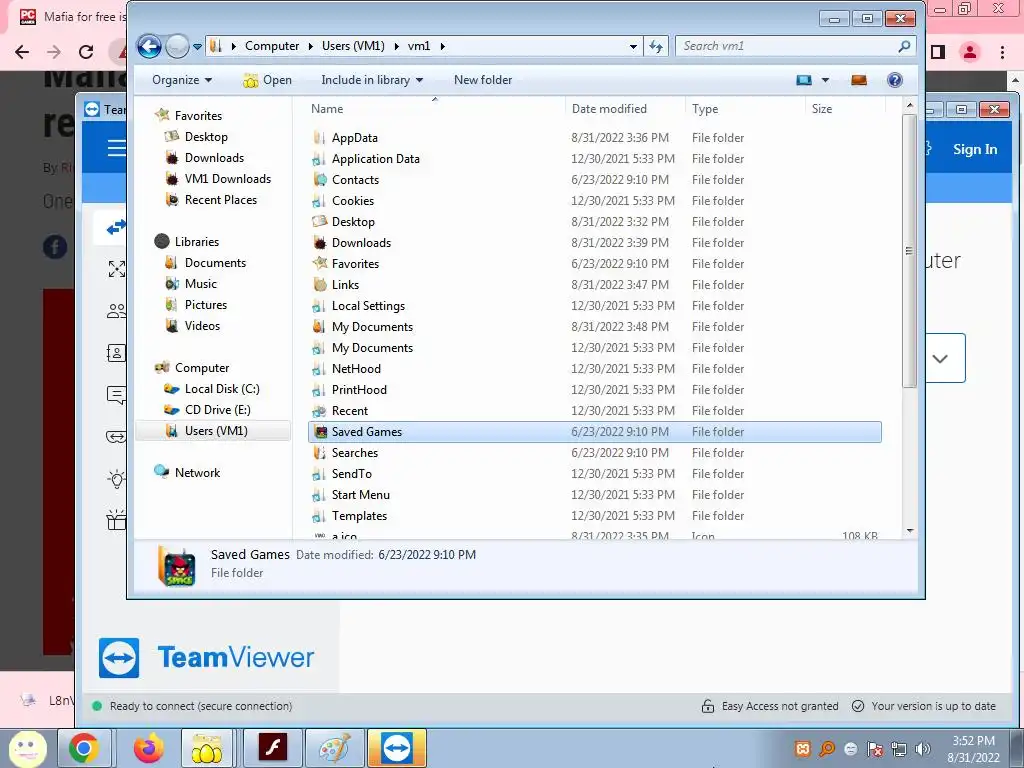Select the Downloads folder icon in file list
The image size is (1024, 768).
[x=319, y=242]
